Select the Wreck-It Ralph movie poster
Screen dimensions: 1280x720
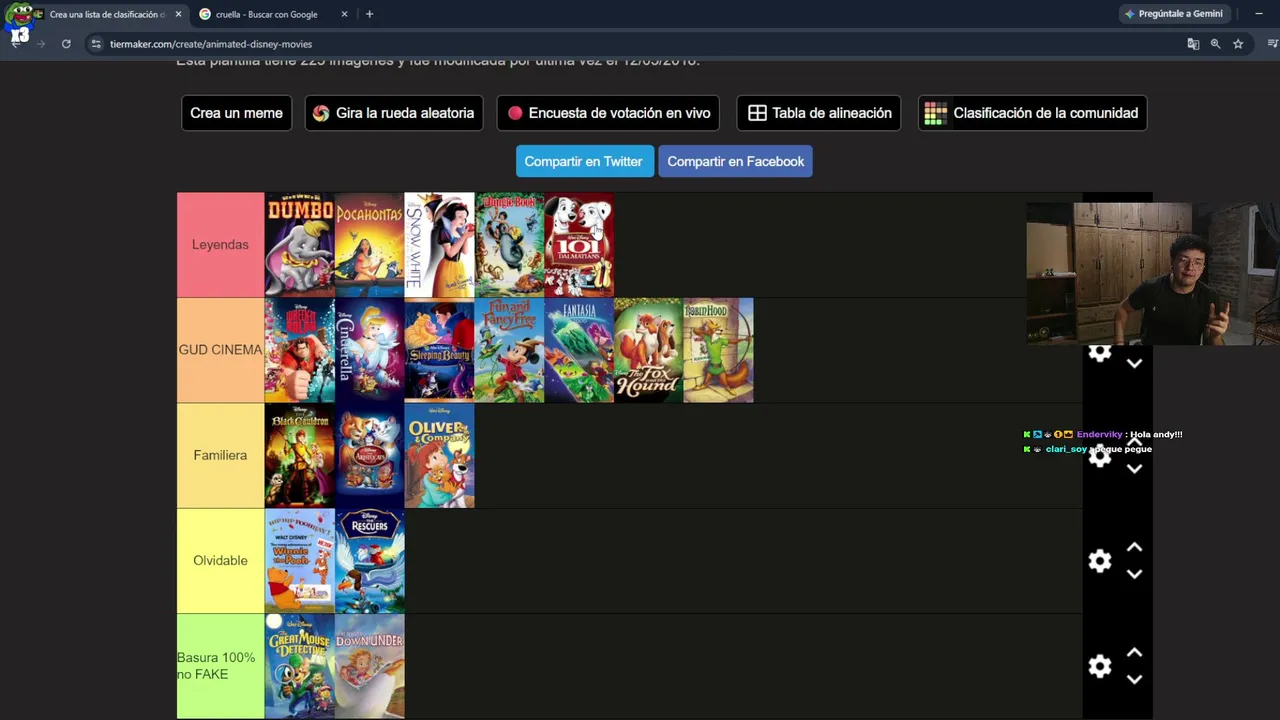tap(300, 350)
